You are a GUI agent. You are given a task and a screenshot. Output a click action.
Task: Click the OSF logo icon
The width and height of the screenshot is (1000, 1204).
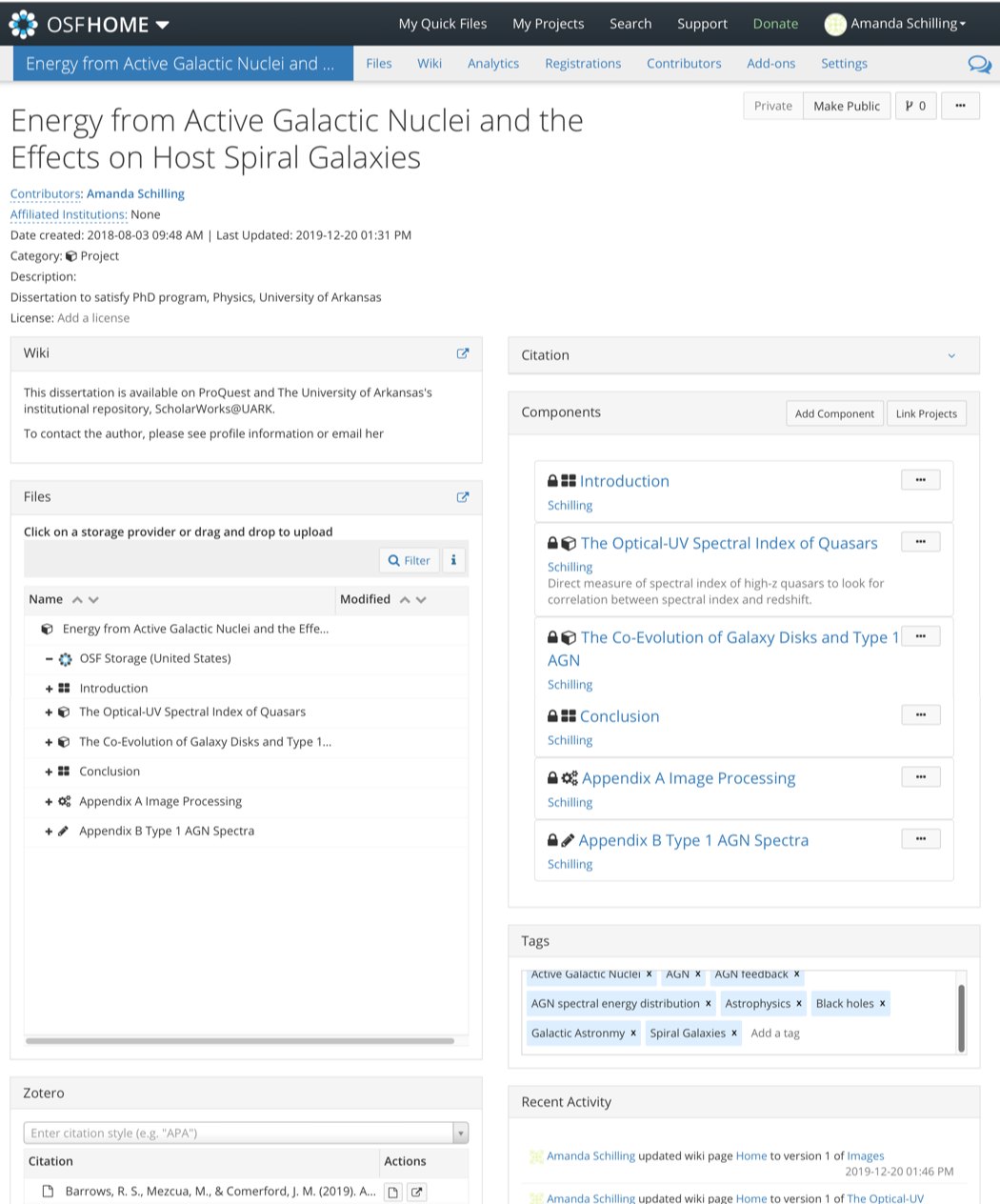coord(23,24)
